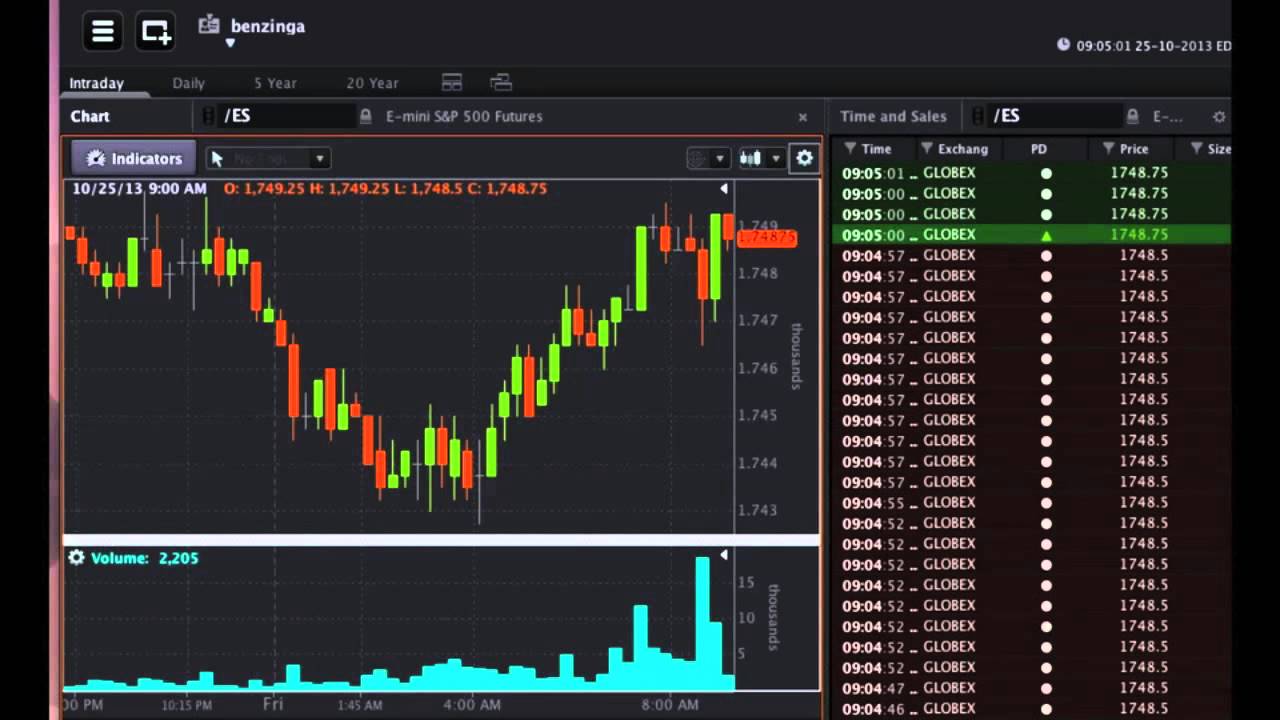The width and height of the screenshot is (1280, 720).
Task: Click the benzinga workspace icon
Action: tap(208, 25)
